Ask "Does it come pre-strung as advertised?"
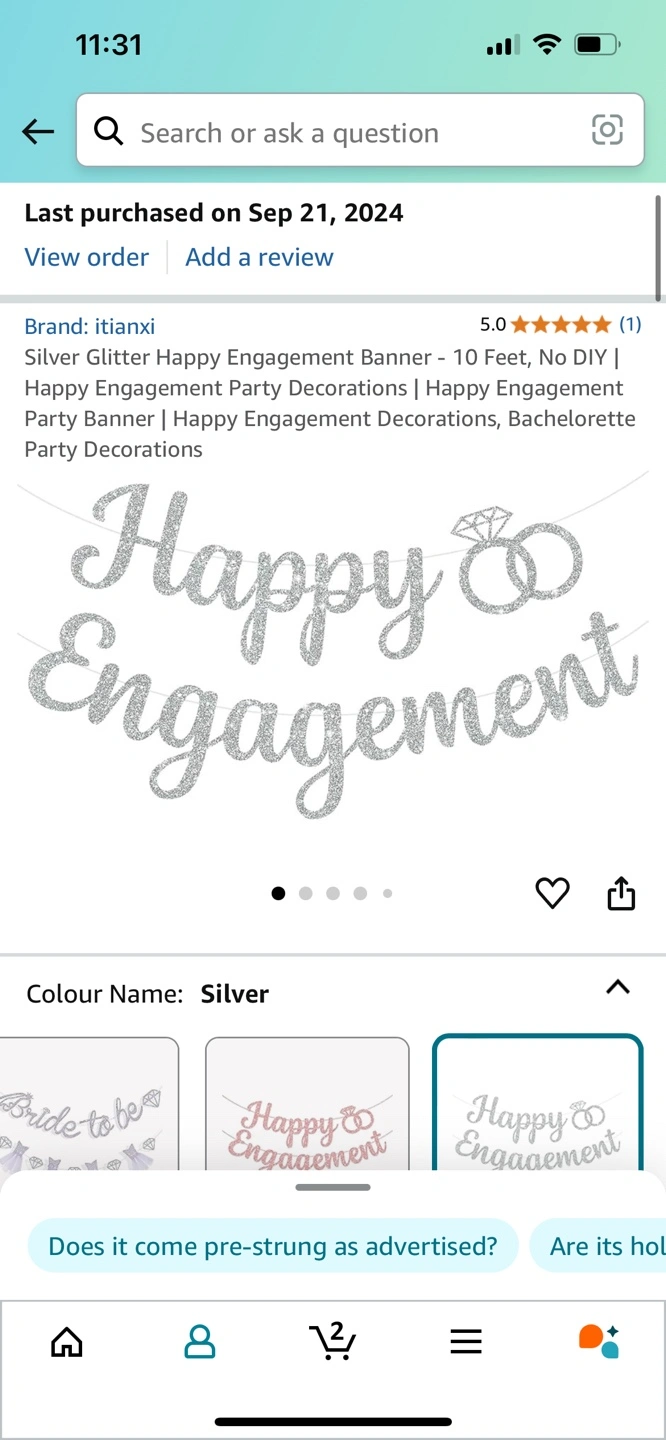 [x=273, y=1246]
